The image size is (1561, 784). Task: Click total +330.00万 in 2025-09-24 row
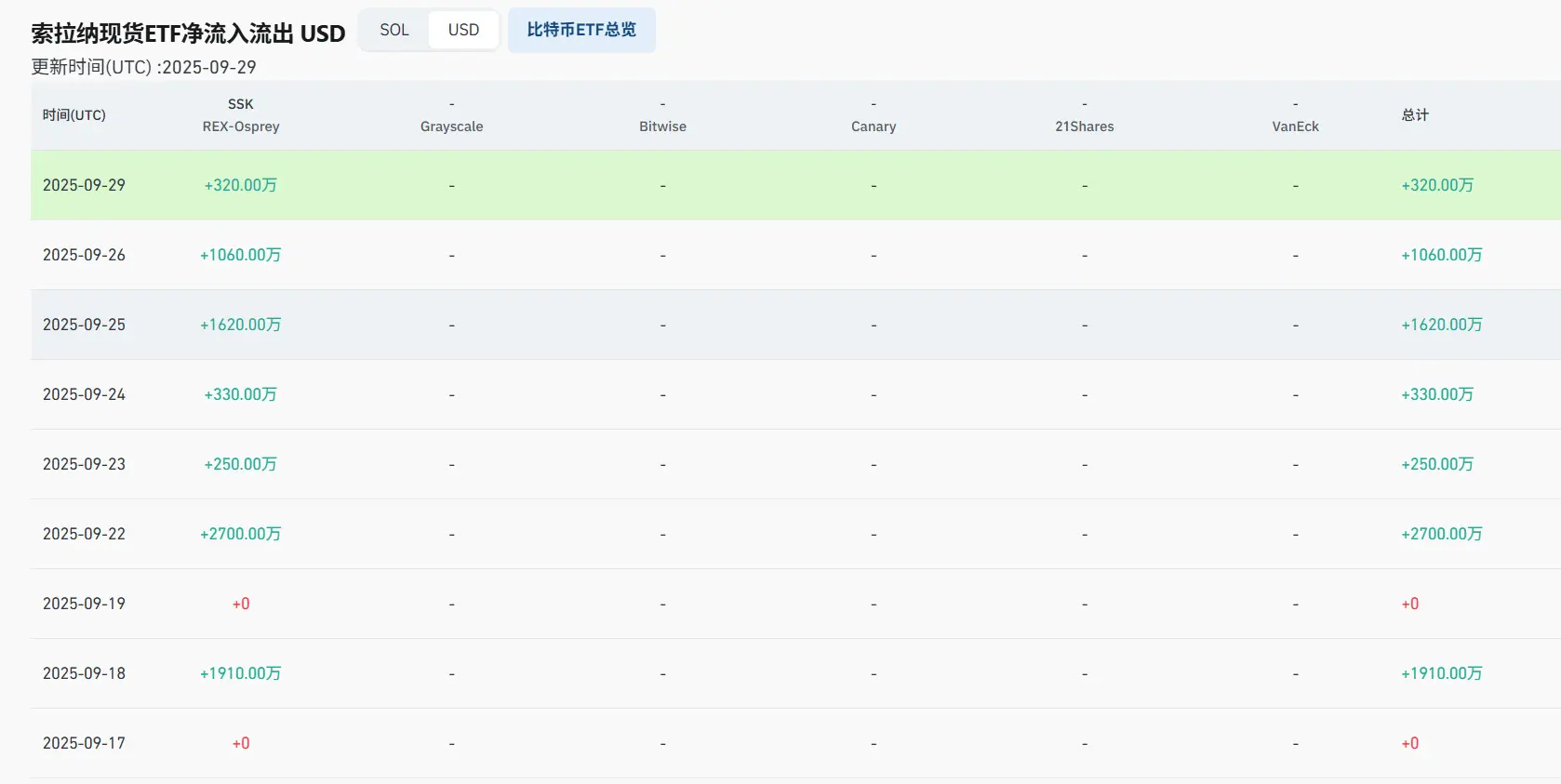point(1437,394)
